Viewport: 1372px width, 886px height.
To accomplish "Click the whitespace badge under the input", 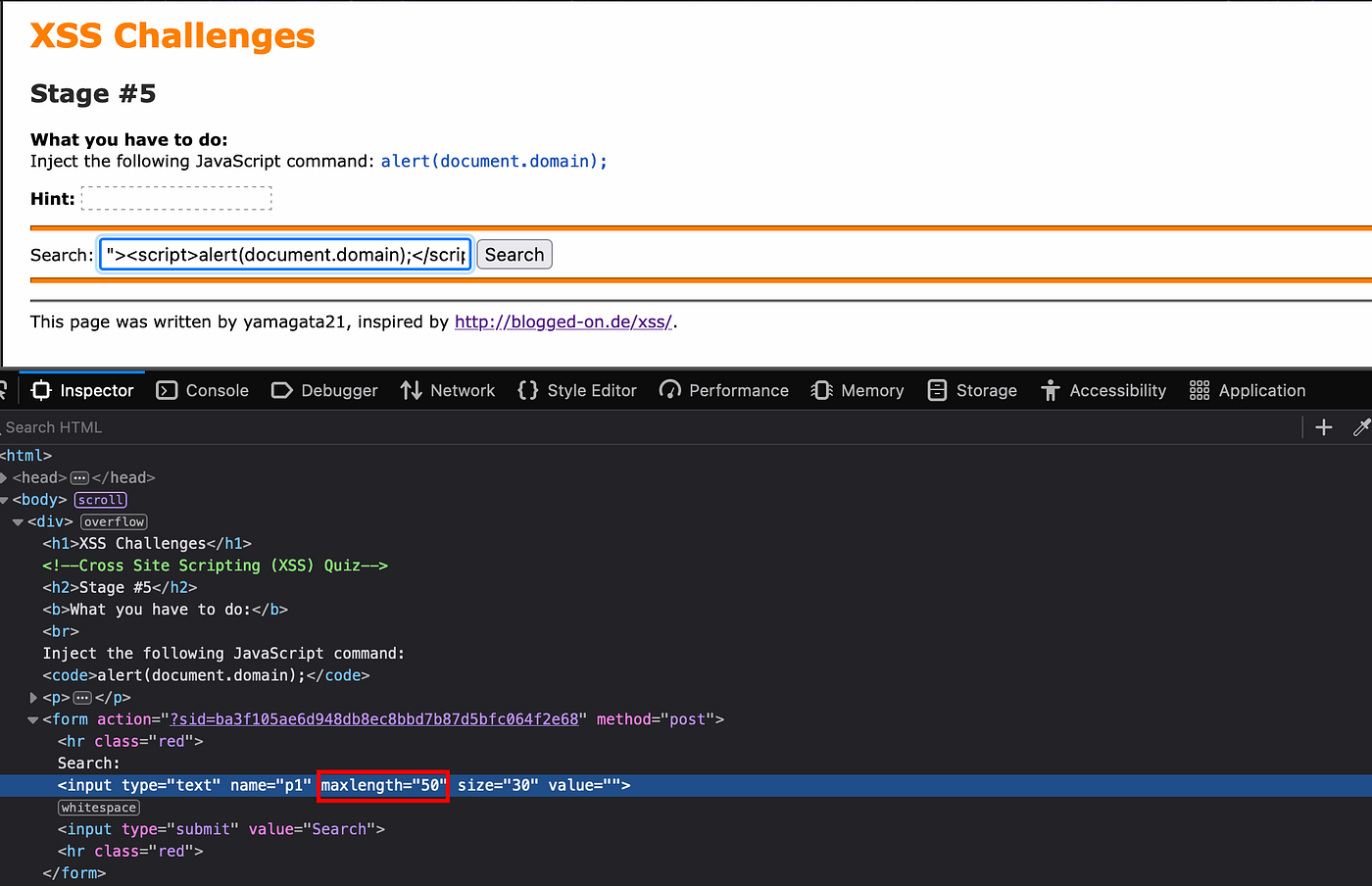I will (98, 808).
